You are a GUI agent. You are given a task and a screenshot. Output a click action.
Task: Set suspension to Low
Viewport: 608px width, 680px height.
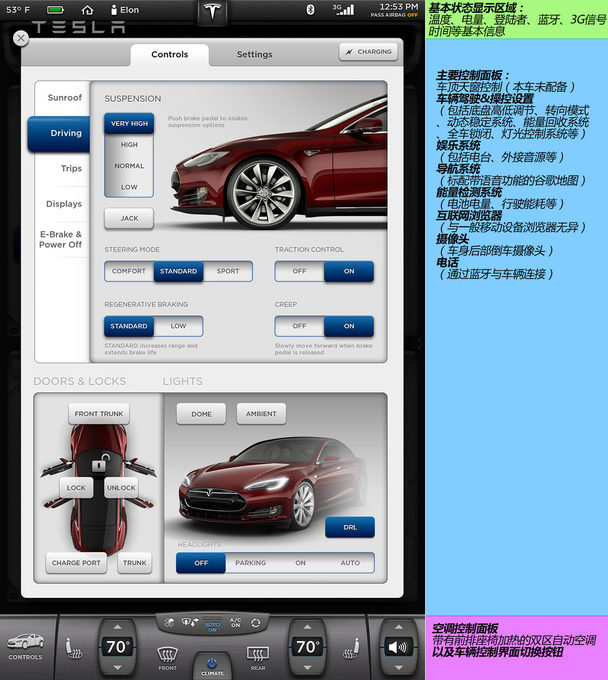coord(129,187)
